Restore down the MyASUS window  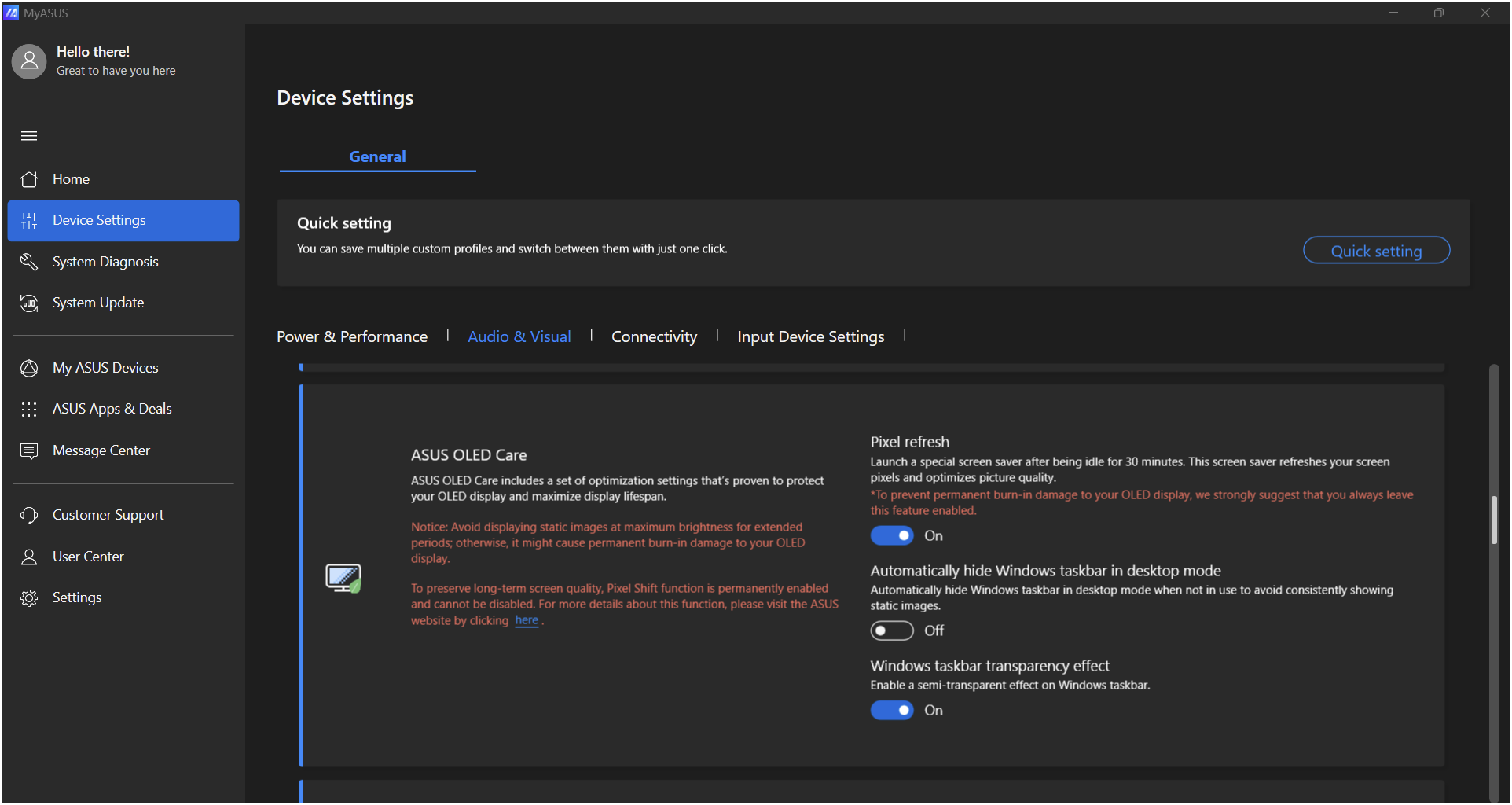1438,13
